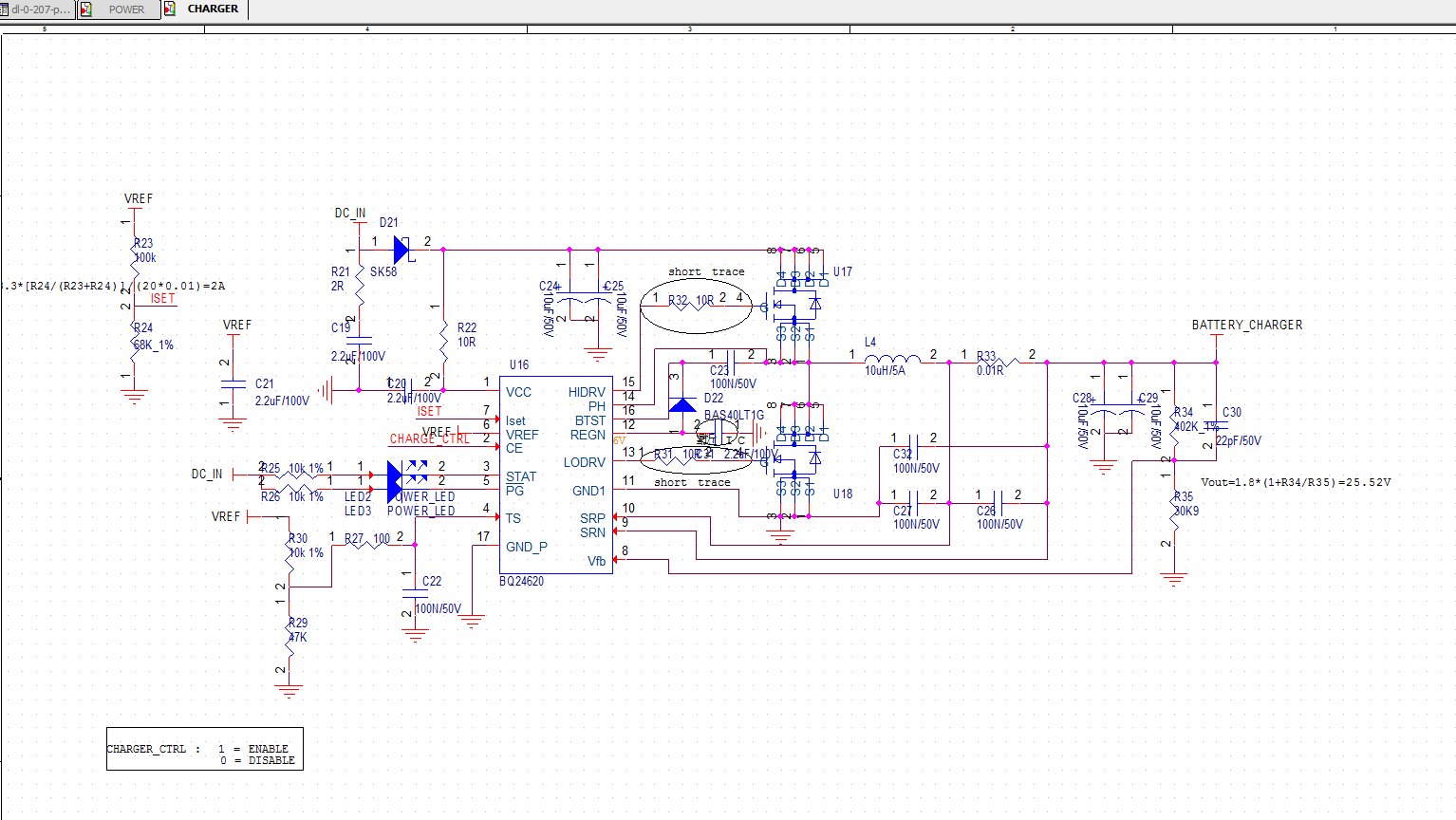This screenshot has height=820, width=1456.
Task: Select the C30 capacitor symbol
Action: tap(1216, 424)
